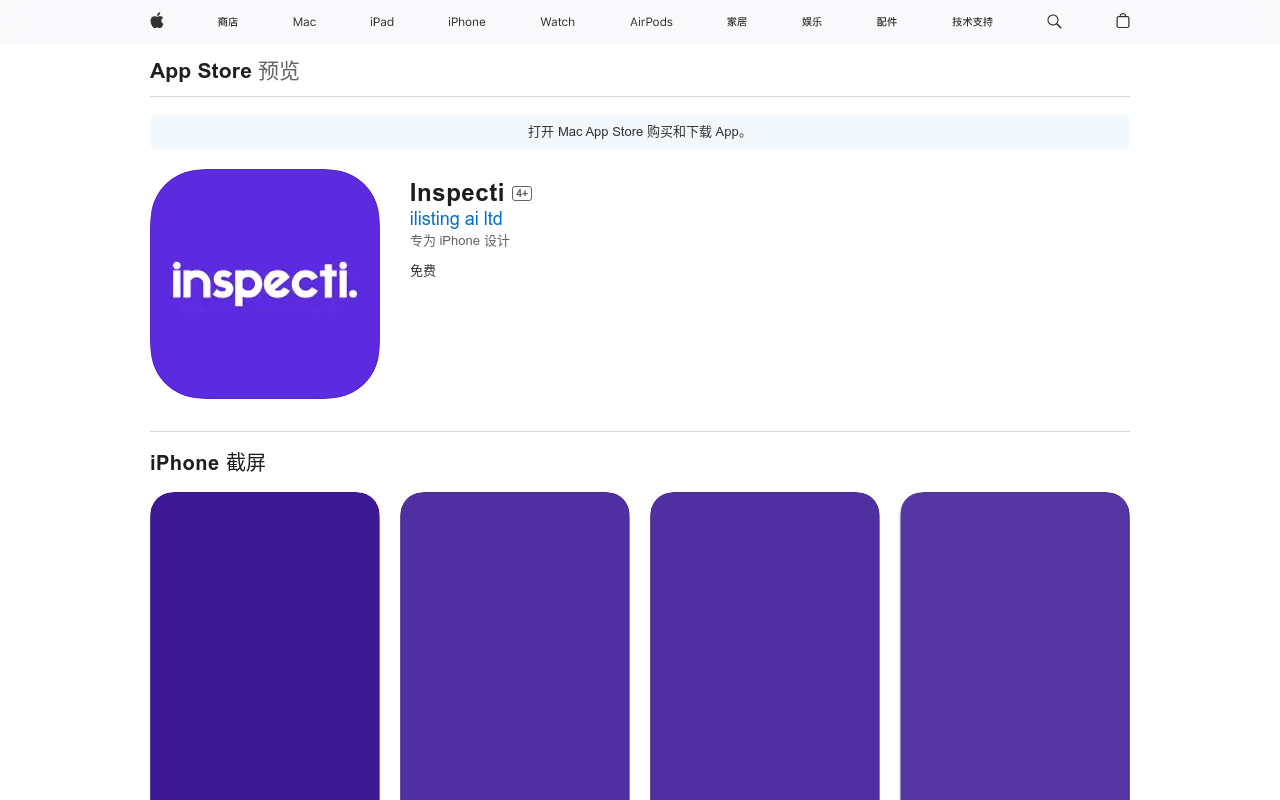
Task: Click the 免费 price label
Action: tap(423, 271)
